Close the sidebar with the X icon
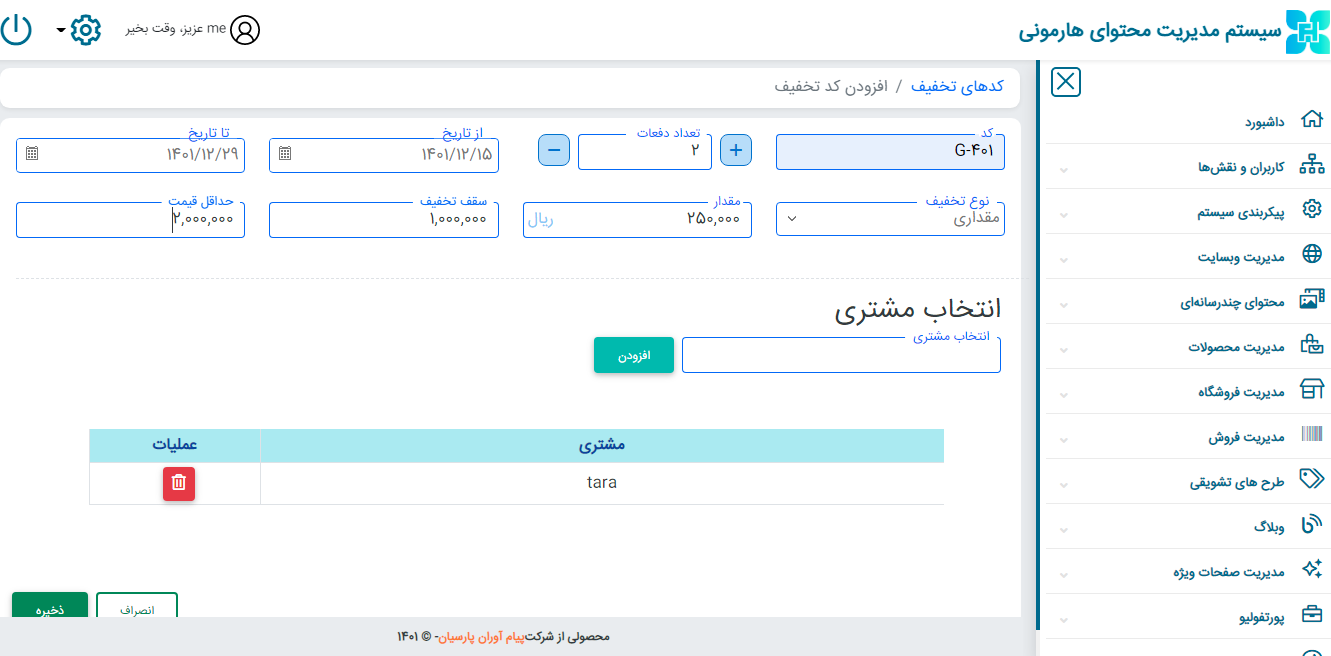 [1066, 82]
